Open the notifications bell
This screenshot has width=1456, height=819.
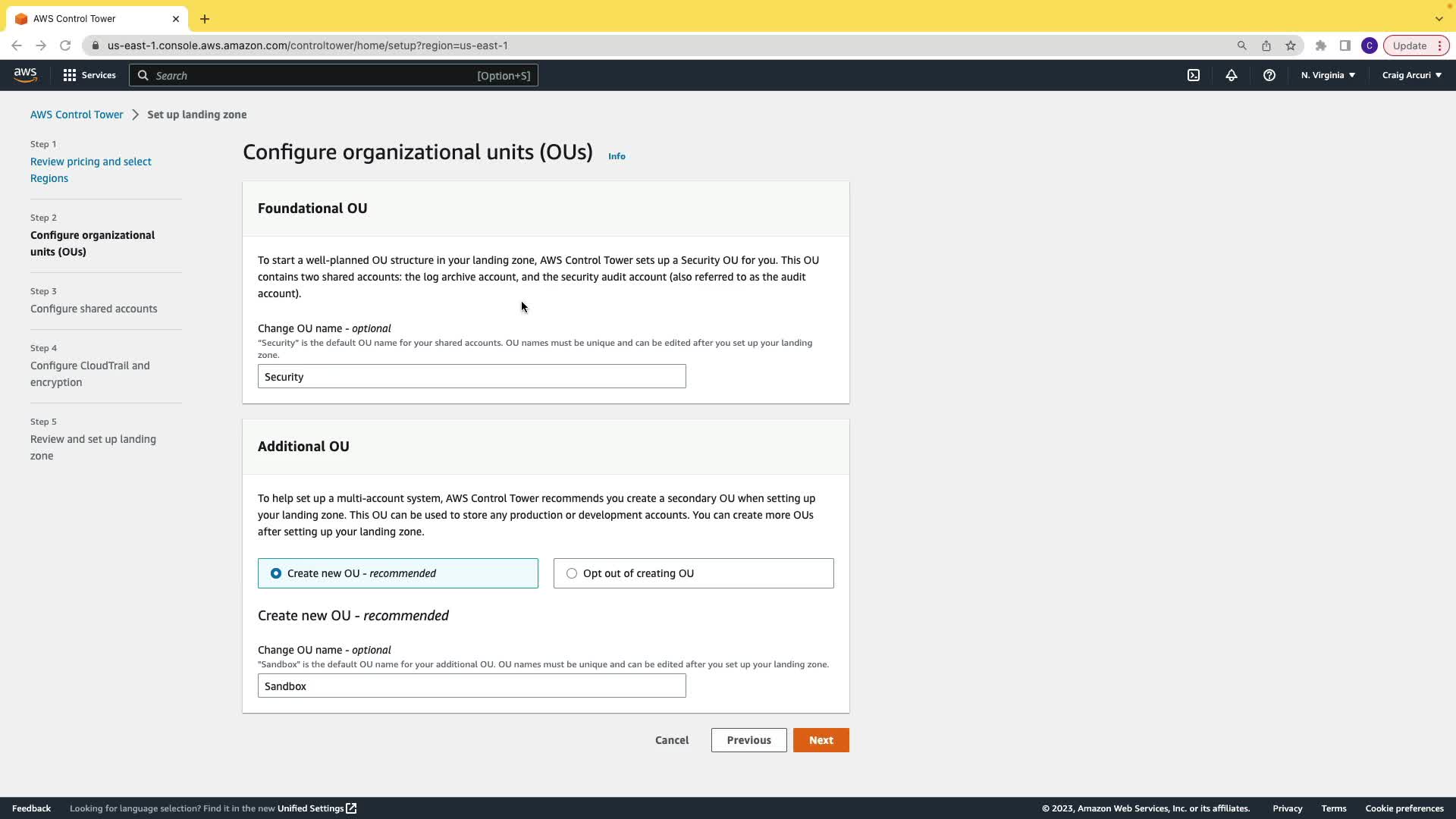click(1232, 75)
